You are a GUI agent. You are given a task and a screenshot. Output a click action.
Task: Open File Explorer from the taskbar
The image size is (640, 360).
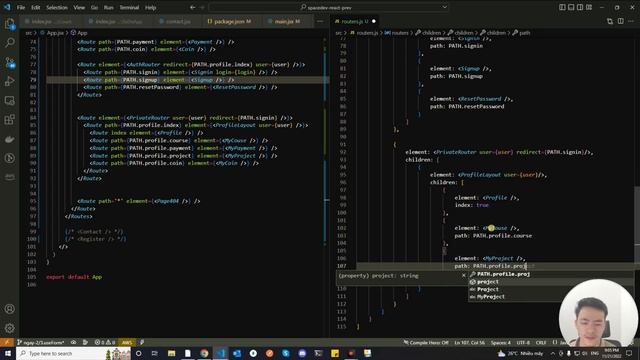(171, 353)
